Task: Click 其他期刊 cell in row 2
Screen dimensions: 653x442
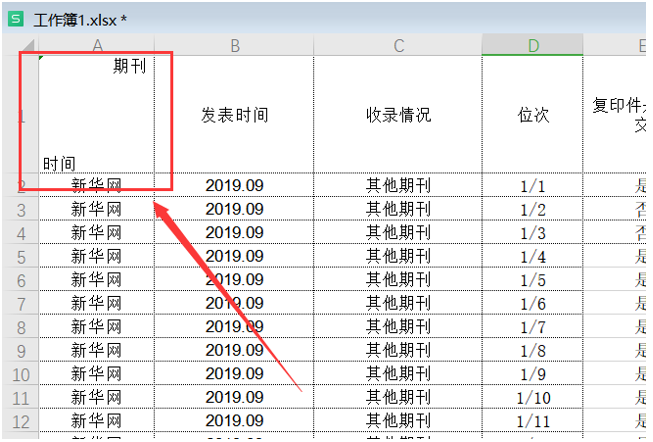Action: 398,185
